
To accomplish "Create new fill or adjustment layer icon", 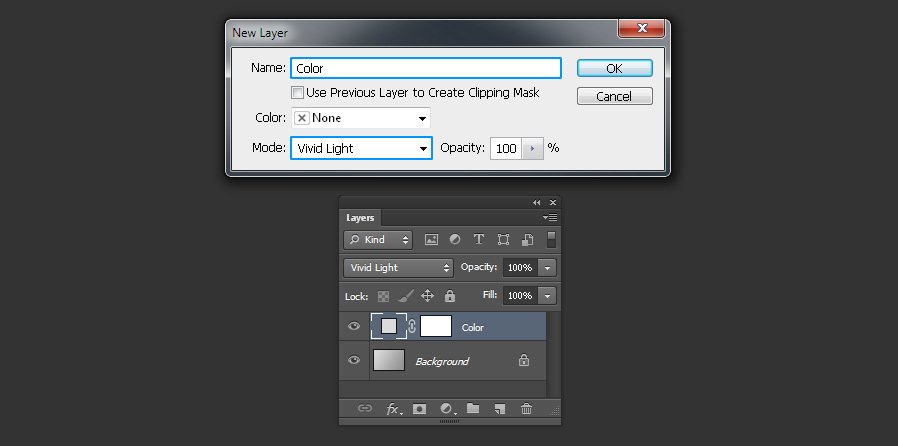I will 448,409.
